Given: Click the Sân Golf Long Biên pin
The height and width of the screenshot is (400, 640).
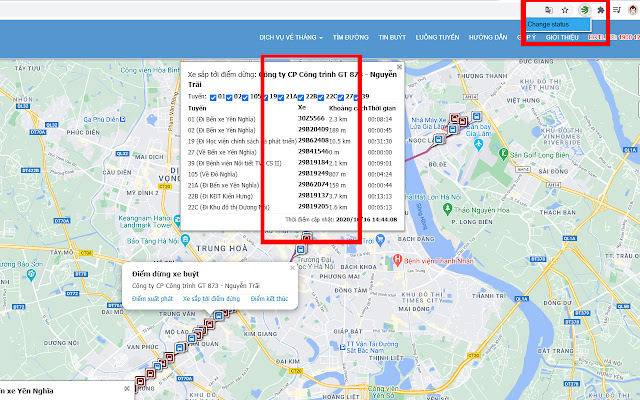Looking at the screenshot, I should (503, 154).
